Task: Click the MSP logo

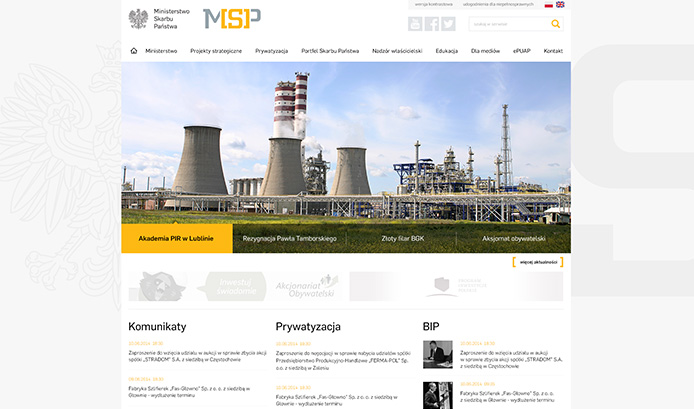Action: coord(232,19)
